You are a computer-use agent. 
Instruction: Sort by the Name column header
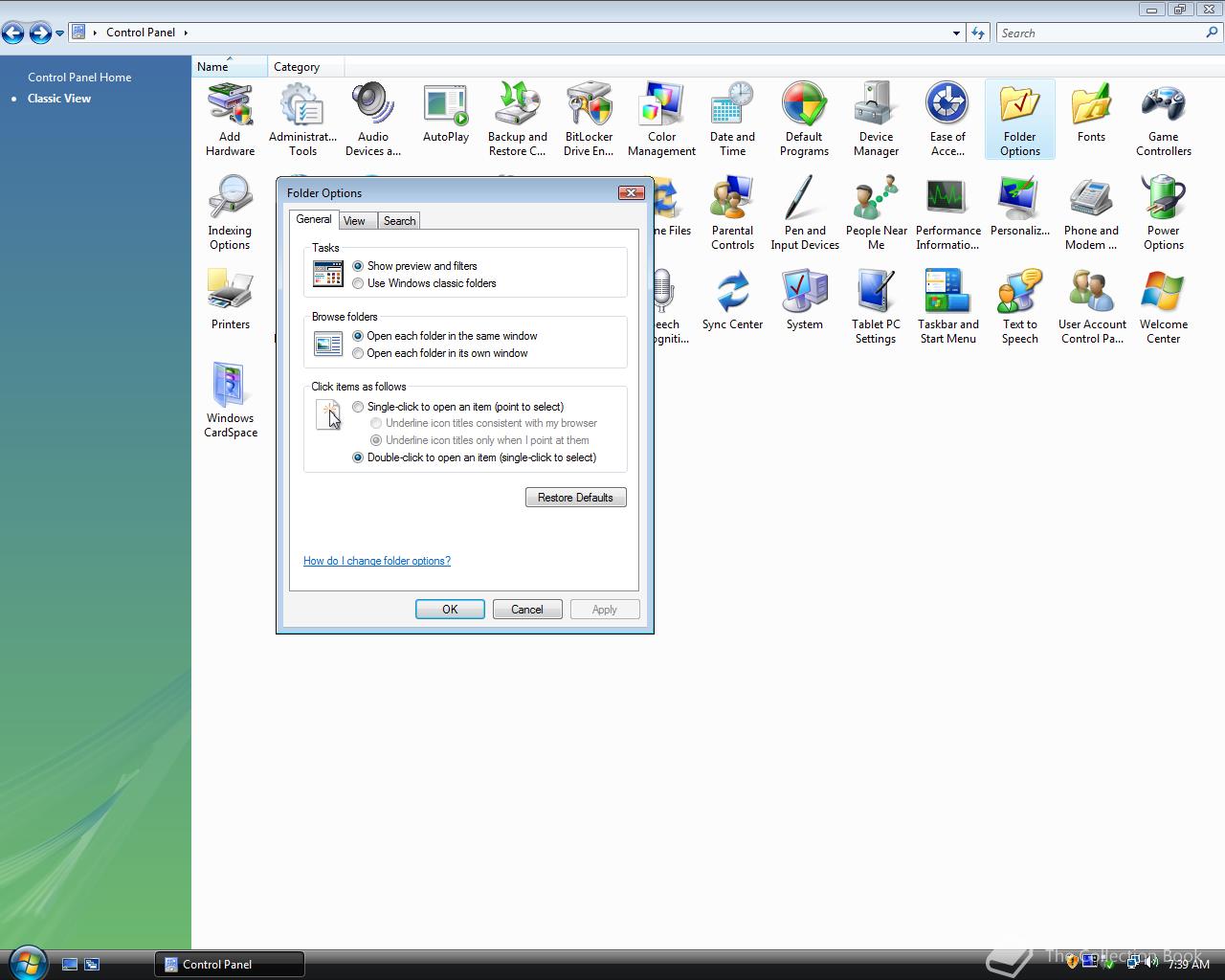click(x=230, y=66)
